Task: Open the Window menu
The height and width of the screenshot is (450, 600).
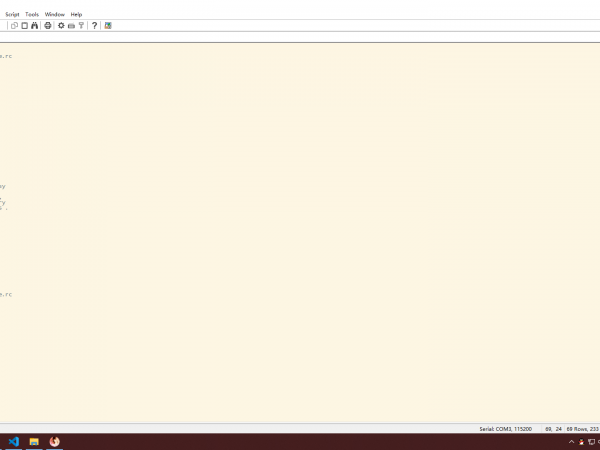Action: pyautogui.click(x=54, y=14)
